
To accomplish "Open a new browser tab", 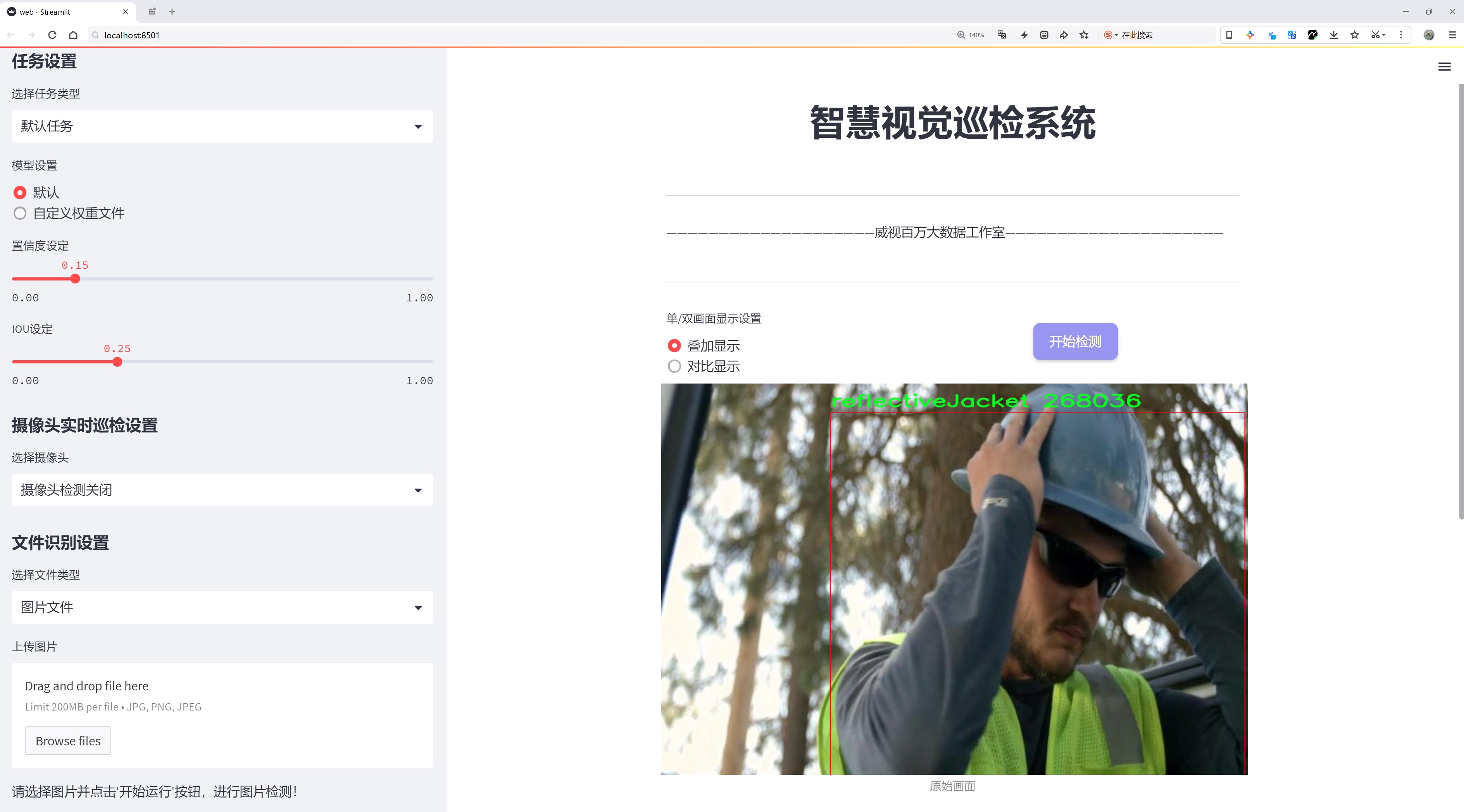I will pos(172,11).
